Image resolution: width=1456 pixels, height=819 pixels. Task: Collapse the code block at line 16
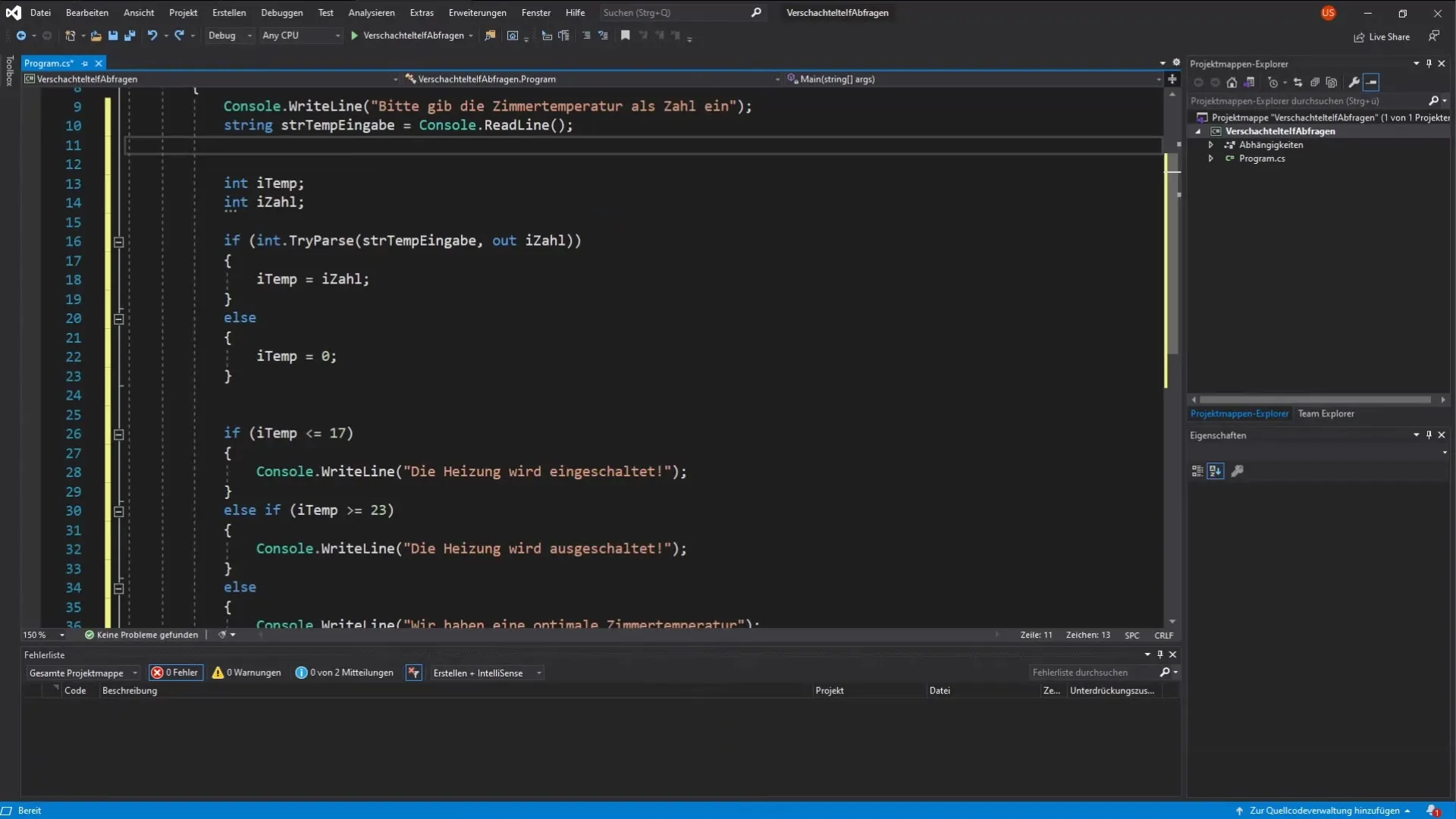(x=118, y=242)
